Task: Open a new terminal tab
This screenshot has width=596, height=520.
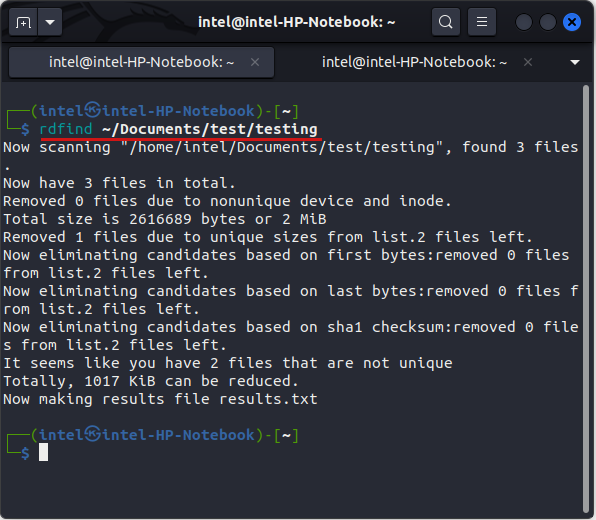Action: [x=23, y=22]
